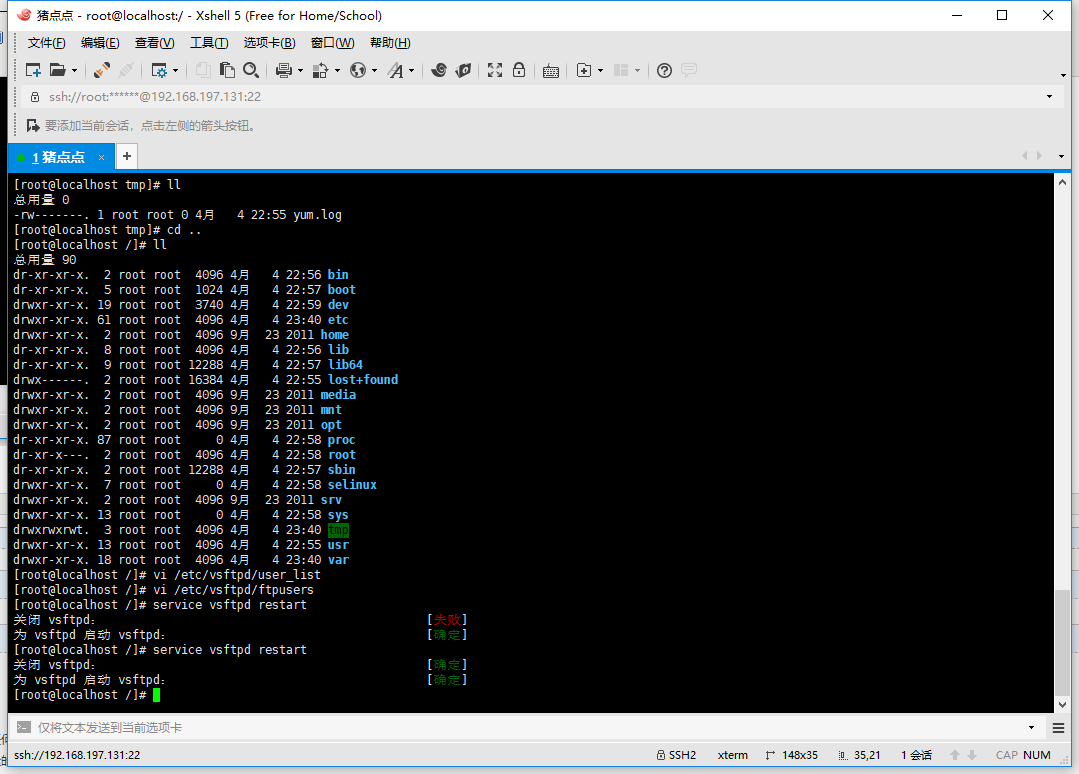Click the terminal scrollbar down arrow
This screenshot has width=1079, height=774.
[x=1062, y=705]
